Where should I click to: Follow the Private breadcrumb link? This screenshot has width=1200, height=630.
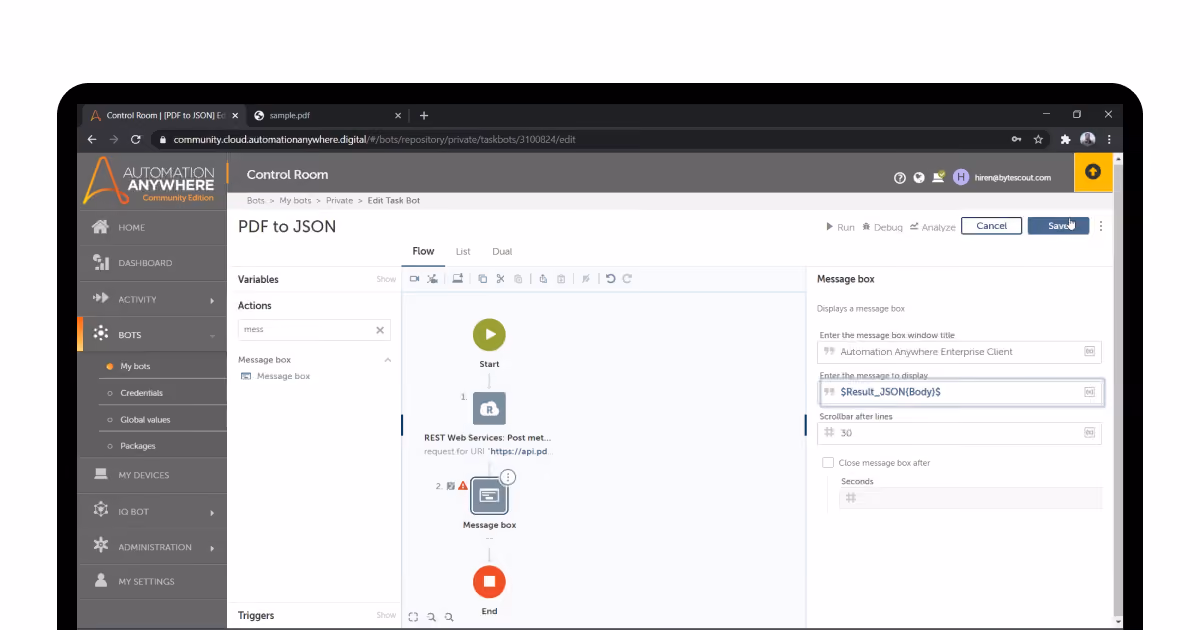tap(339, 201)
